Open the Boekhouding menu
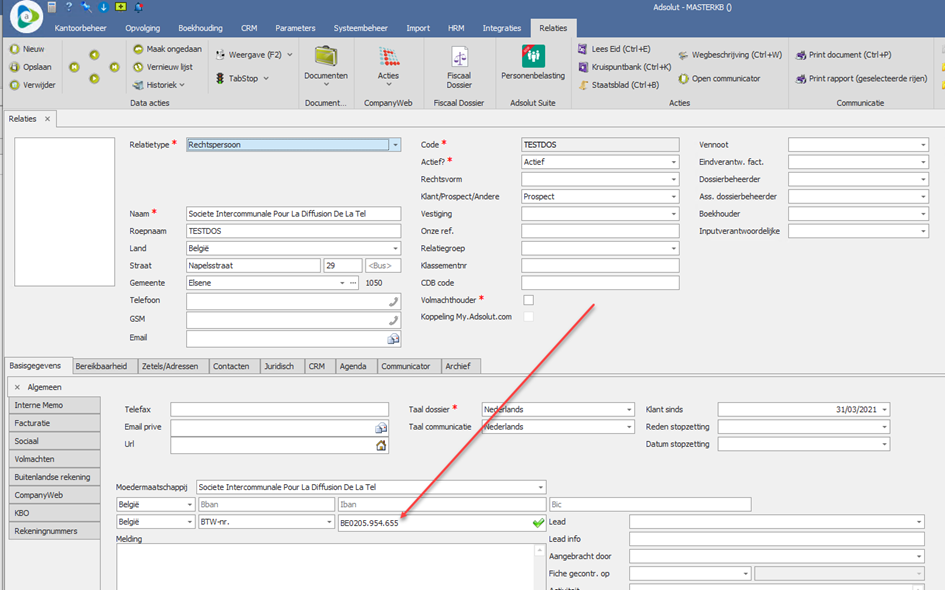The height and width of the screenshot is (590, 945). [200, 28]
